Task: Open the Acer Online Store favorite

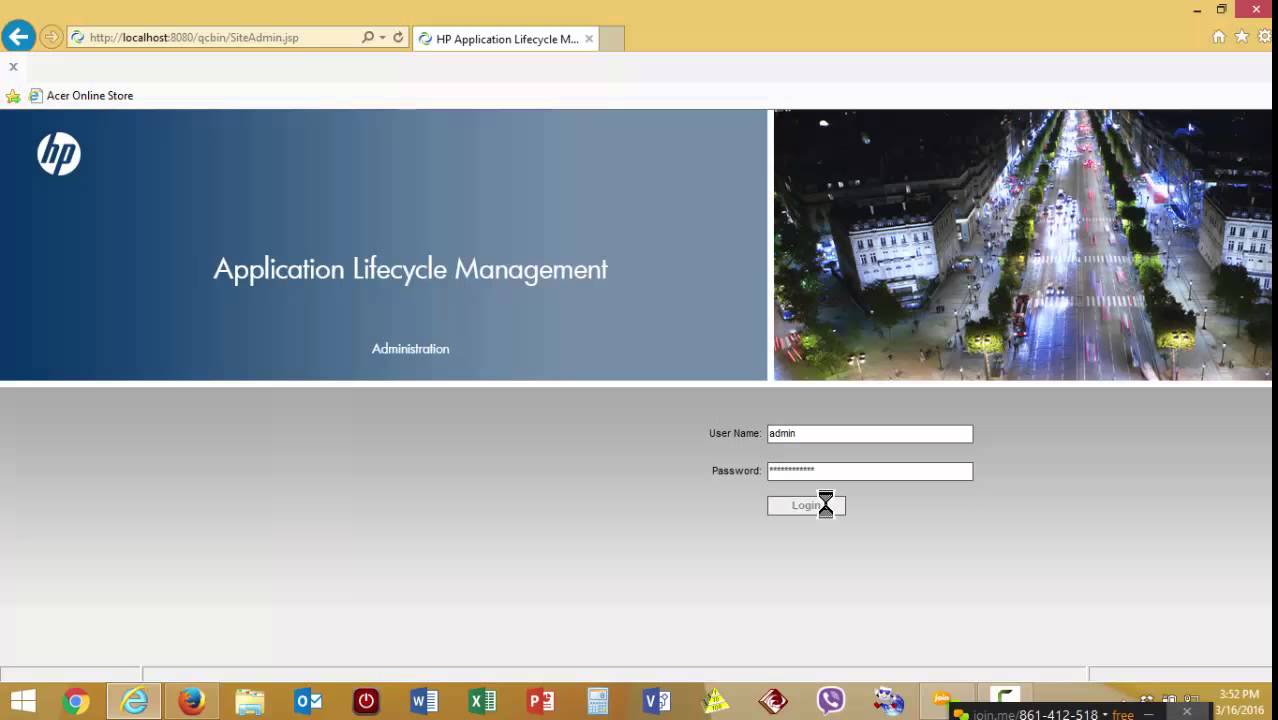Action: [81, 96]
